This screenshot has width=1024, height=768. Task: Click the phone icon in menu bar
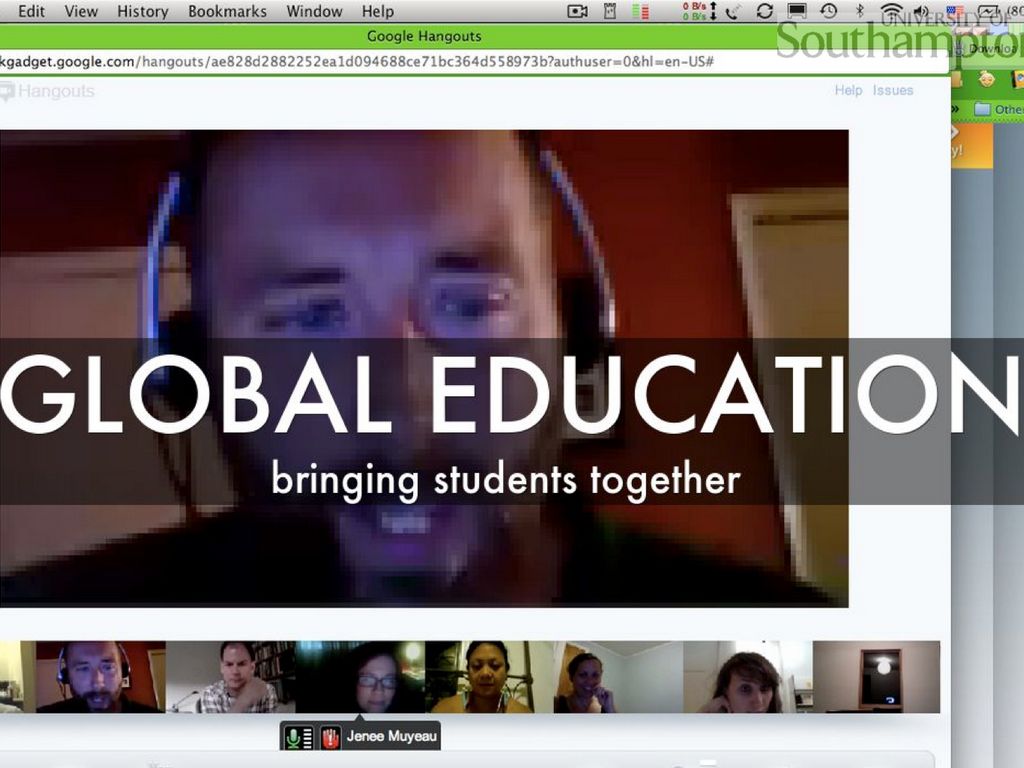(x=733, y=12)
